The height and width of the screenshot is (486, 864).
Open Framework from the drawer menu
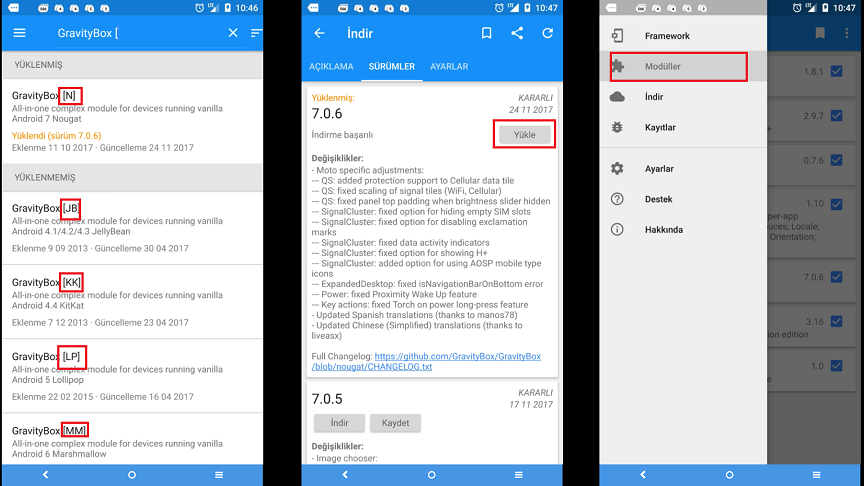tap(683, 36)
